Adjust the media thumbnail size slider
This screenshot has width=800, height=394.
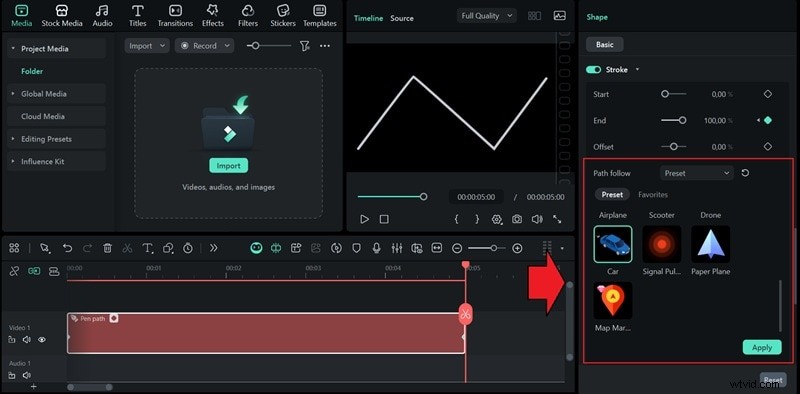269,46
